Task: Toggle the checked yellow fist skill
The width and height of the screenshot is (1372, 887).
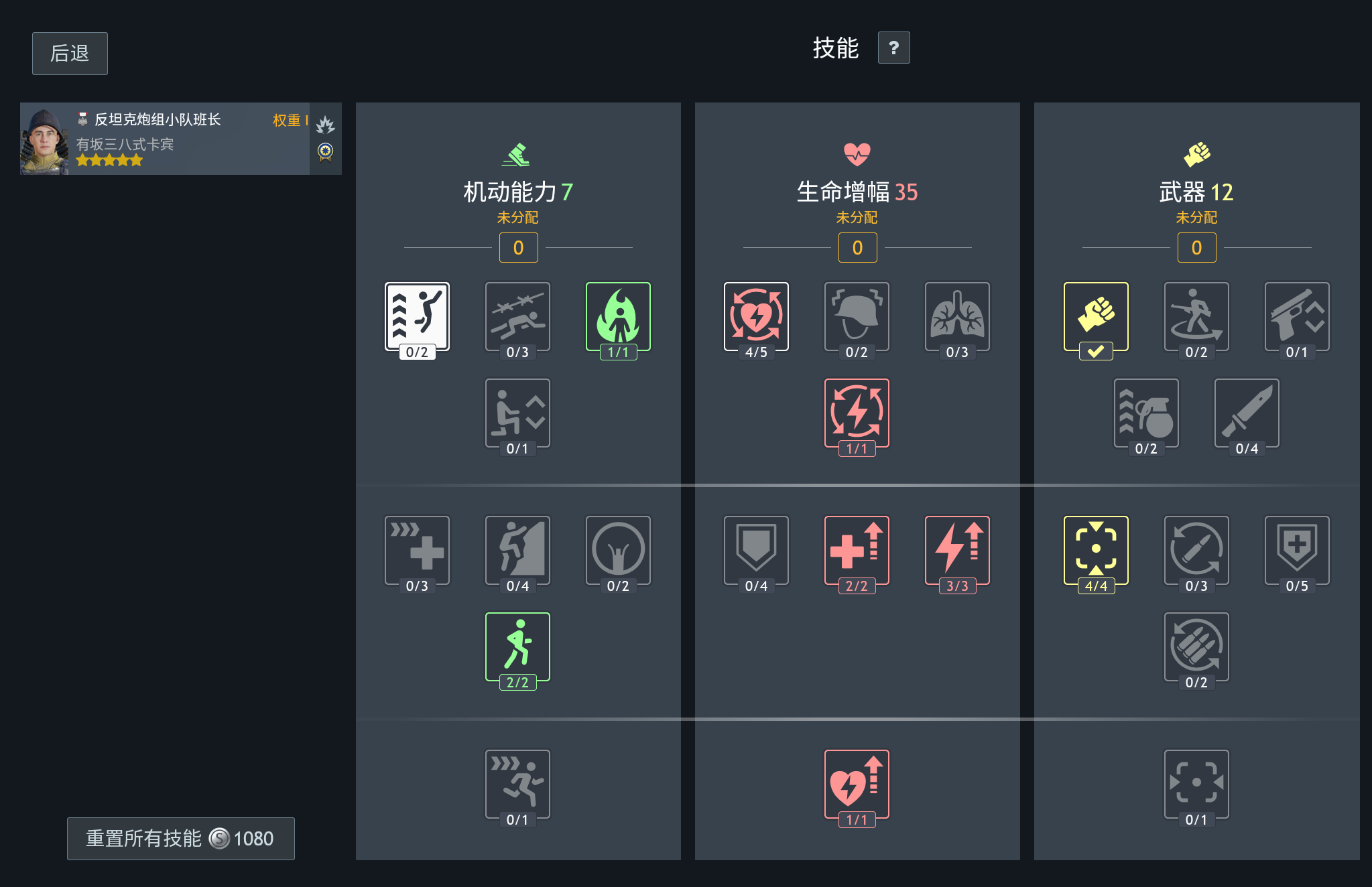Action: pyautogui.click(x=1096, y=317)
